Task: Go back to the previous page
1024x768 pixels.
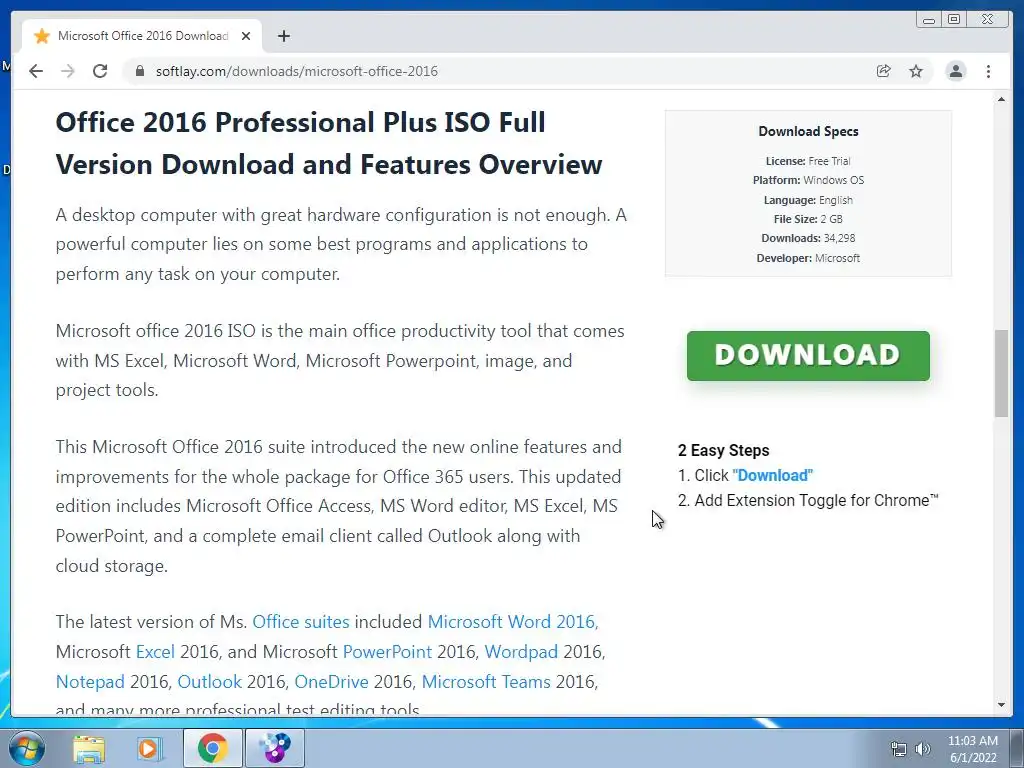Action: tap(36, 71)
